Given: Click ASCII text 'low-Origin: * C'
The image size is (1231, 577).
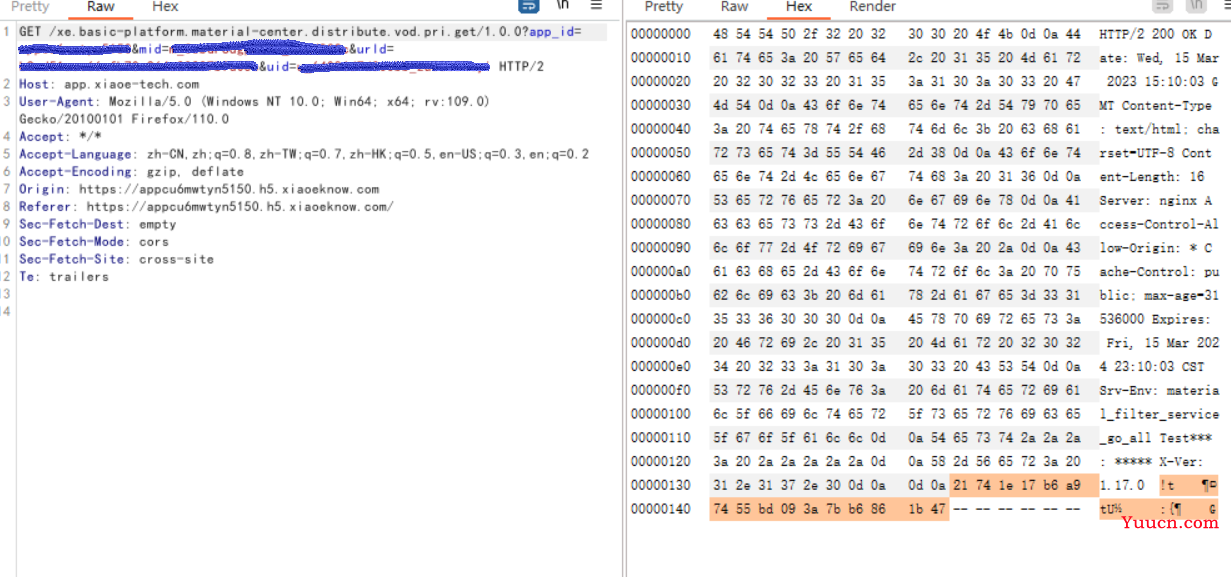Looking at the screenshot, I should click(x=1155, y=248).
